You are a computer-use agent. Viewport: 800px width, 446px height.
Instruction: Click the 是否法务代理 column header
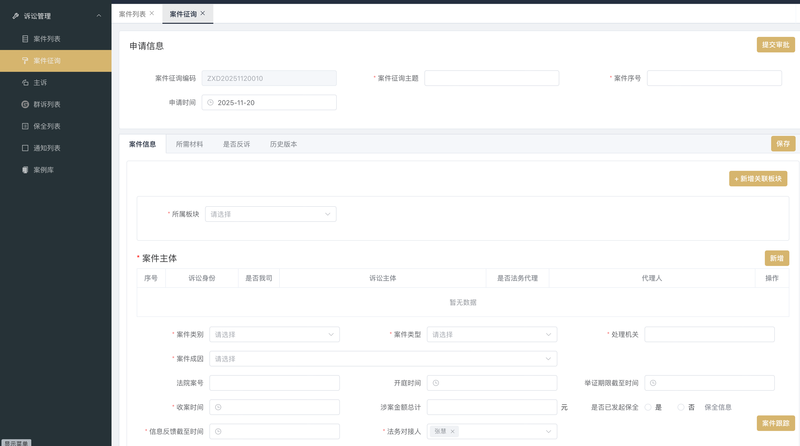pos(517,278)
